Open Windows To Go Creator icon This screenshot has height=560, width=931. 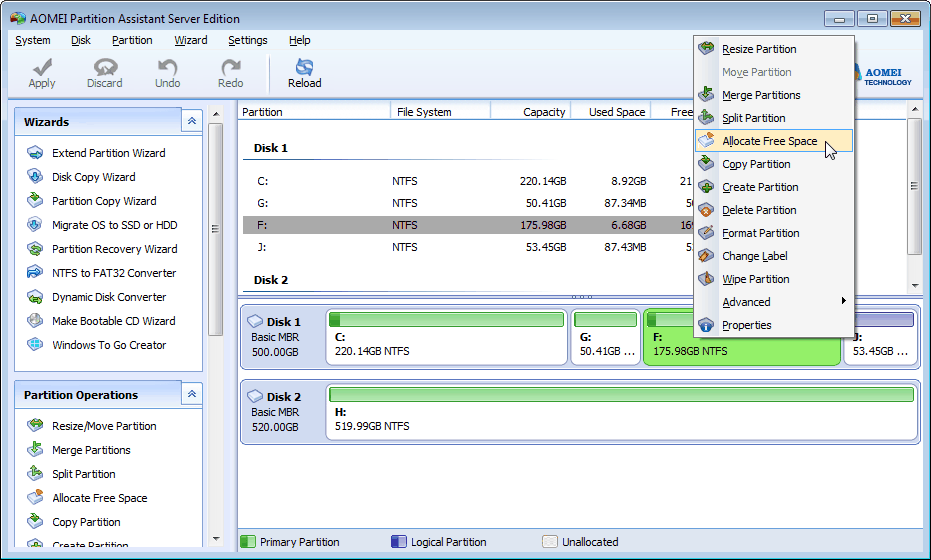pos(35,344)
